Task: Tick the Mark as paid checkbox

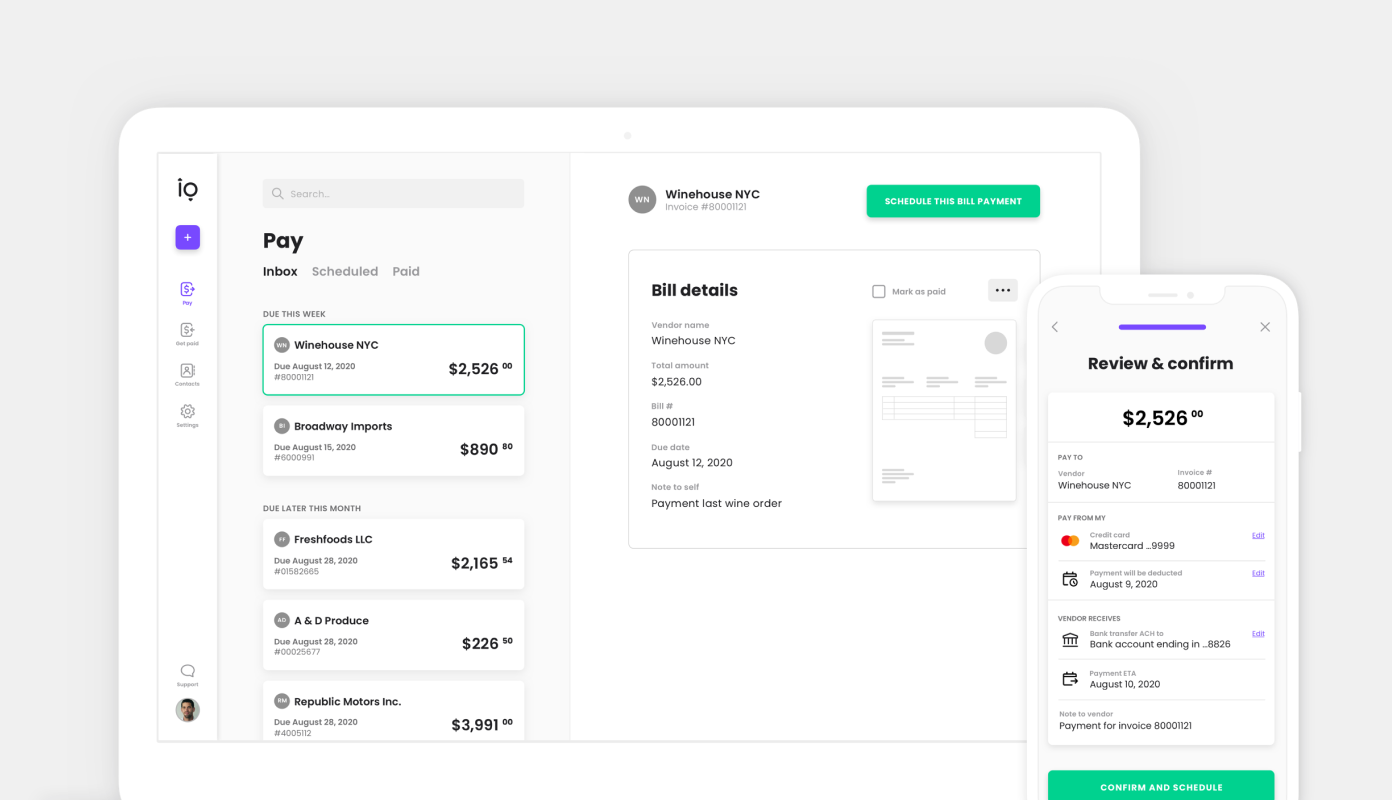Action: 879,291
